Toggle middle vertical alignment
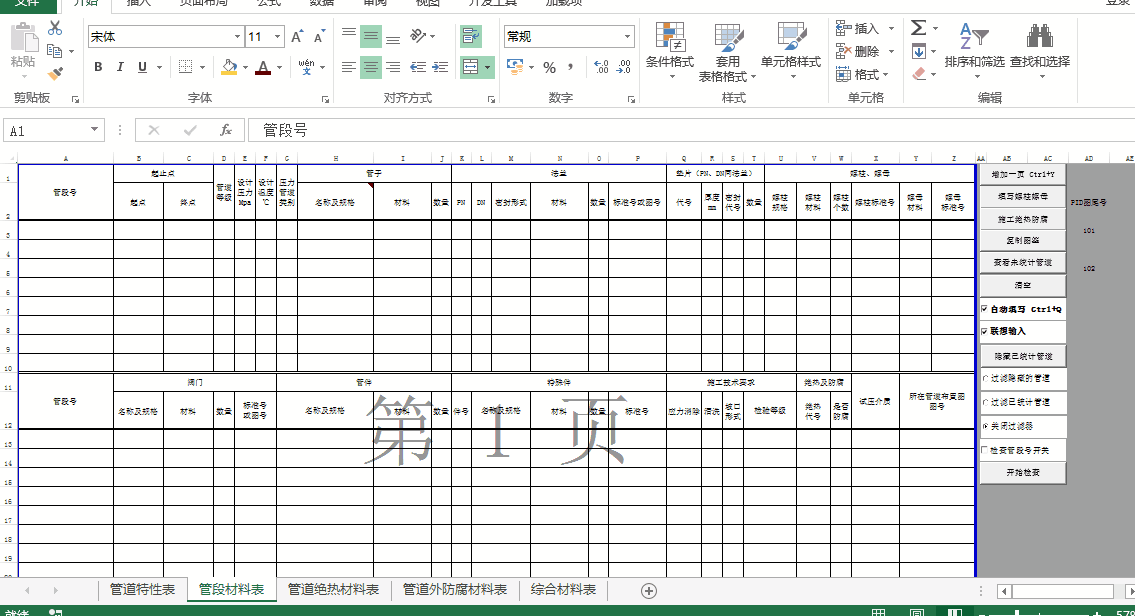Screen dimensions: 1135x616 click(x=371, y=36)
